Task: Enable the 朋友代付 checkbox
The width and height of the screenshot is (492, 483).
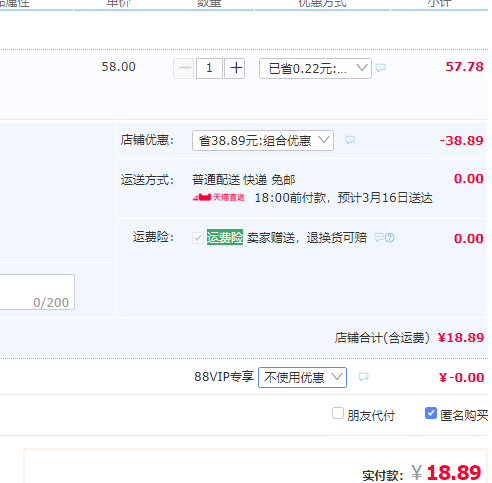Action: 338,413
